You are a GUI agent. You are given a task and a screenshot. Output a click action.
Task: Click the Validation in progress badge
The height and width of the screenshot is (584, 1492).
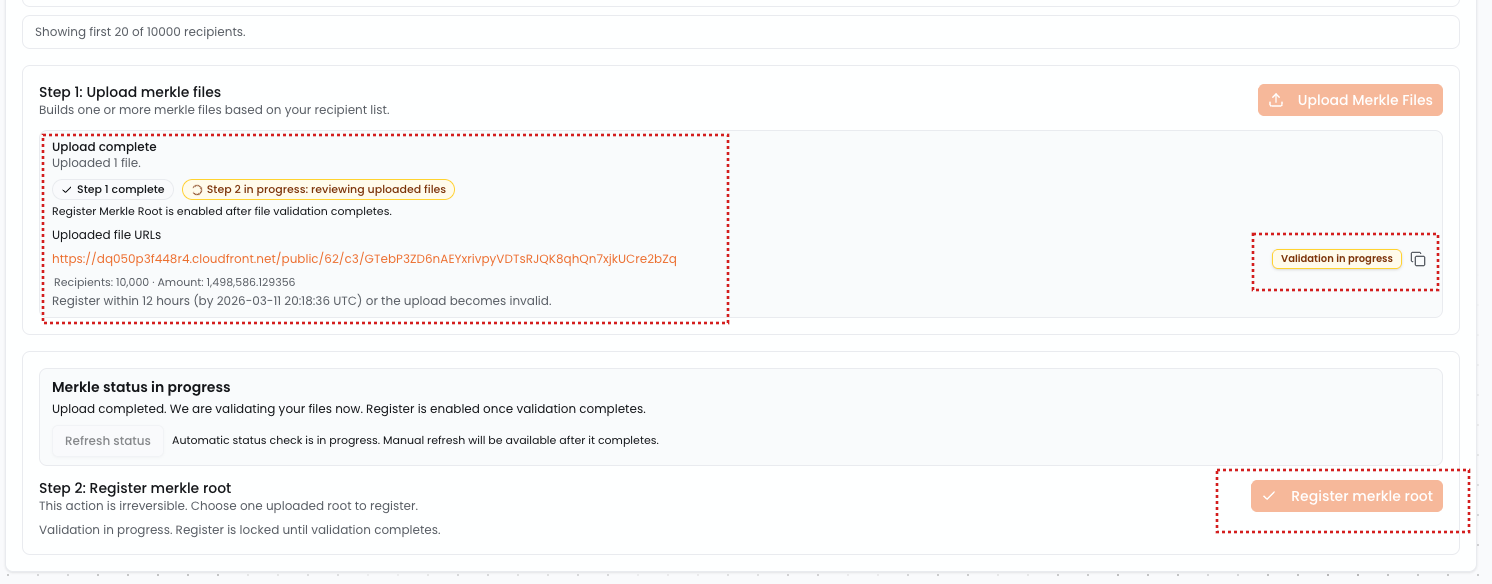[x=1336, y=259]
